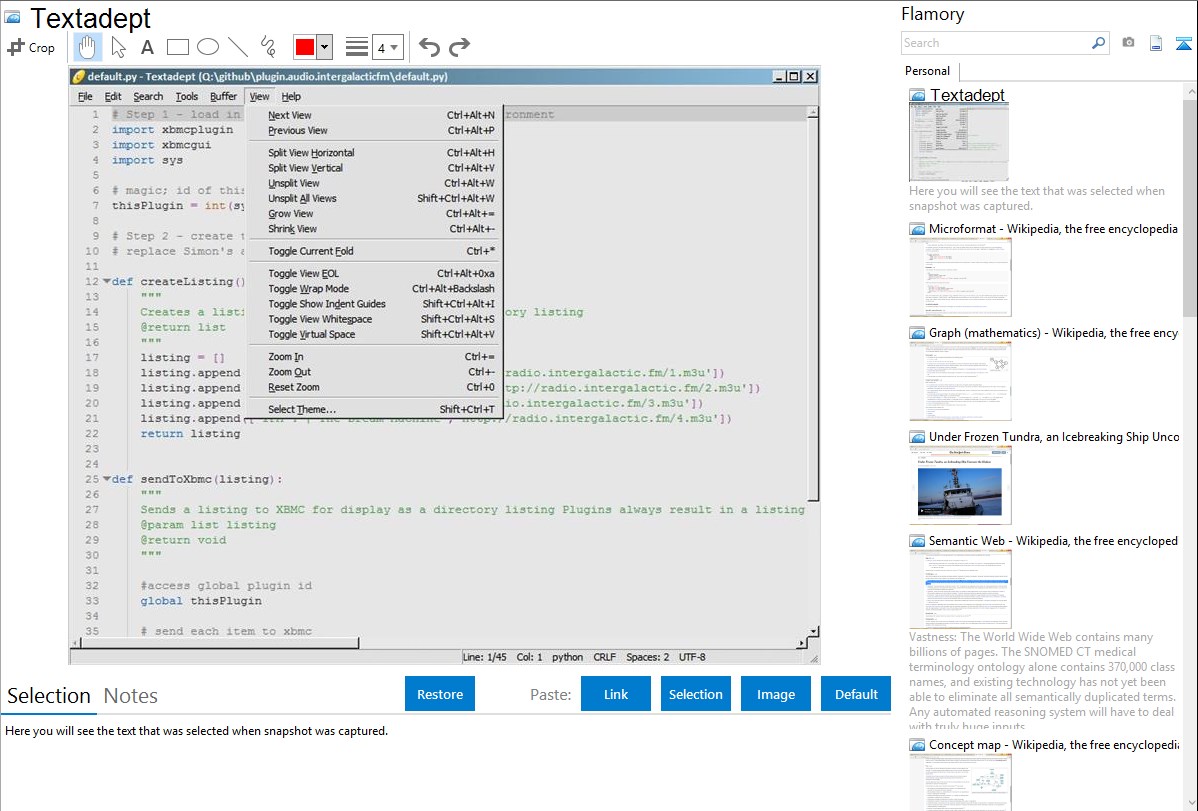Open the Tools menu in Textadept
This screenshot has width=1198, height=811.
(x=186, y=96)
